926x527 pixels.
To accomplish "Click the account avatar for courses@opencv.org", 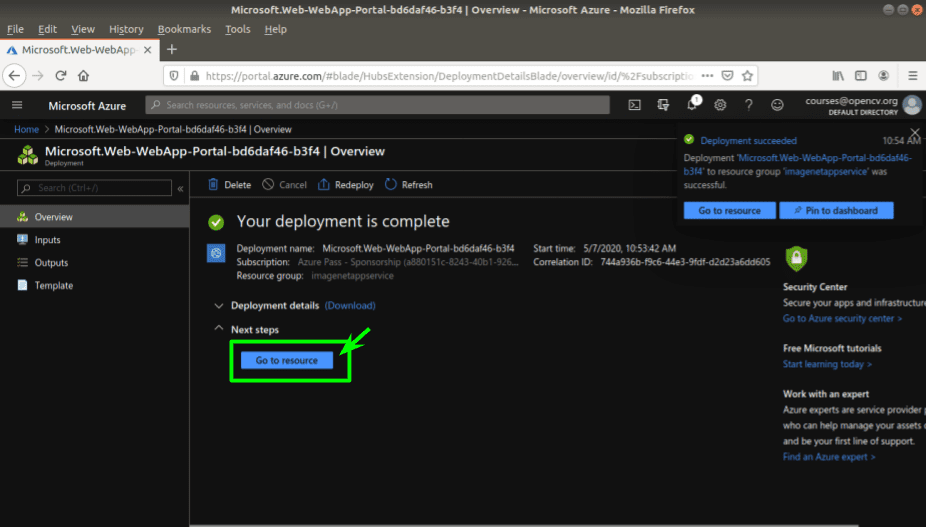I will [x=912, y=105].
